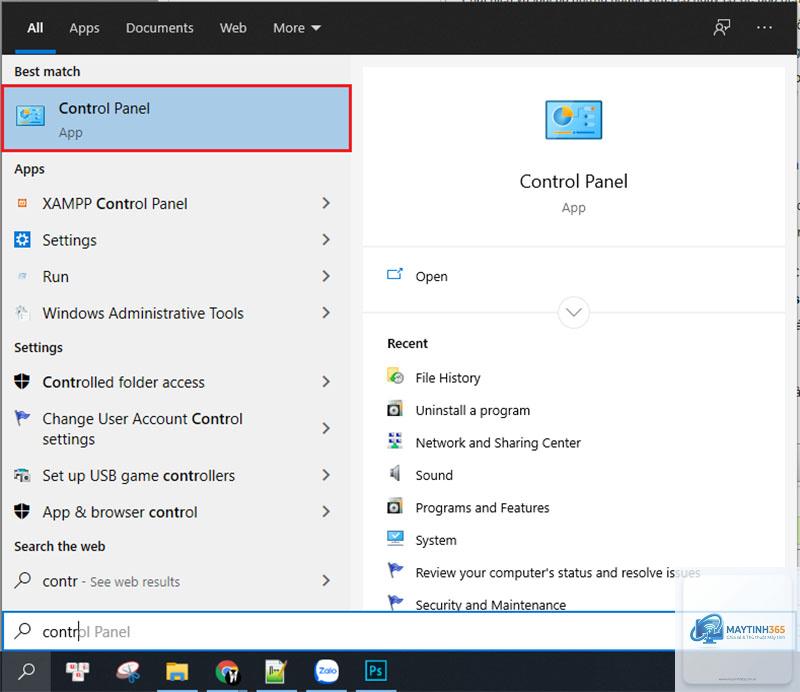Screen dimensions: 800x692
Task: Expand more actions with the circular chevron
Action: 573,312
